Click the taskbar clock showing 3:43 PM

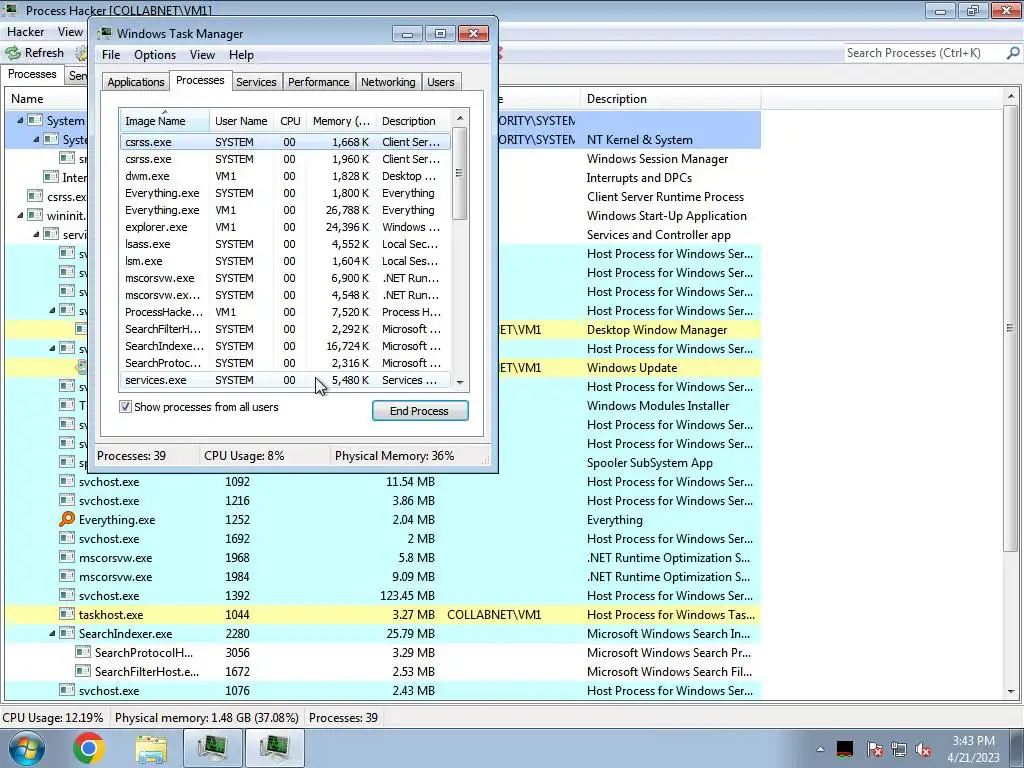(973, 741)
